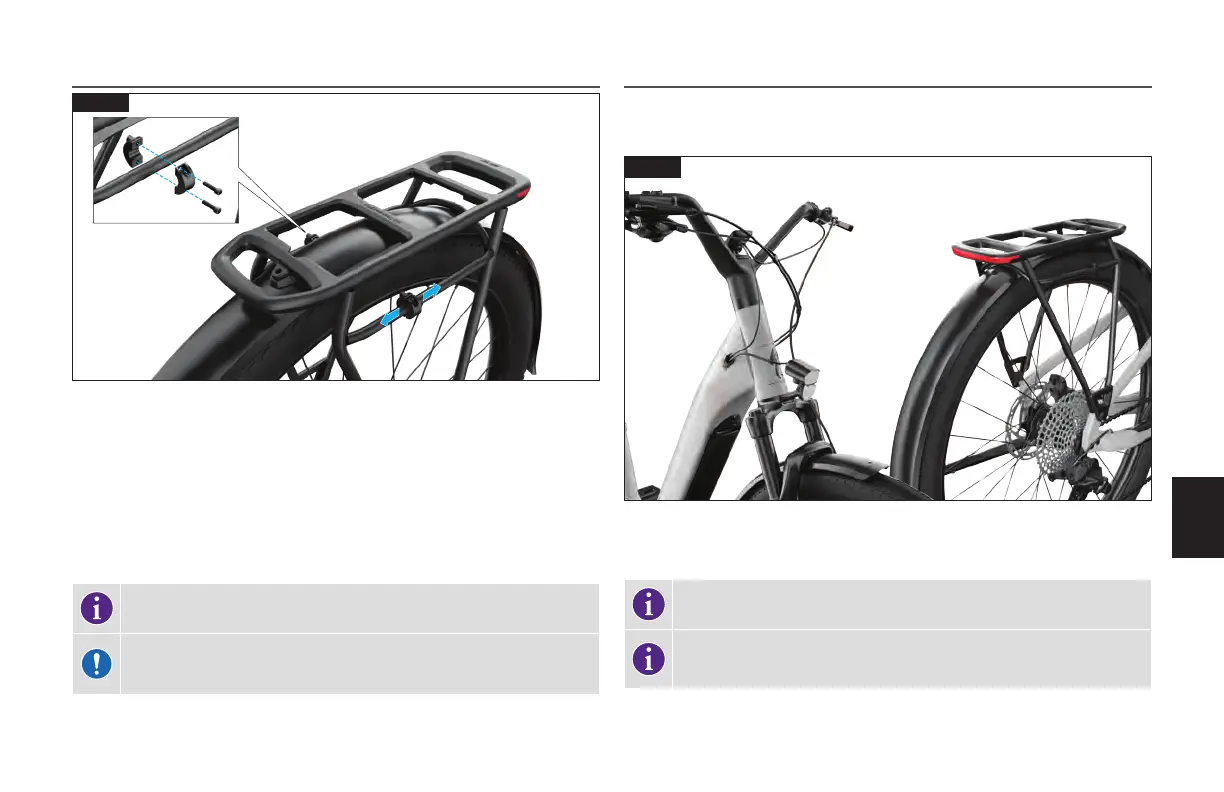Click the upper info note box on right page
The height and width of the screenshot is (792, 1224).
coord(888,604)
